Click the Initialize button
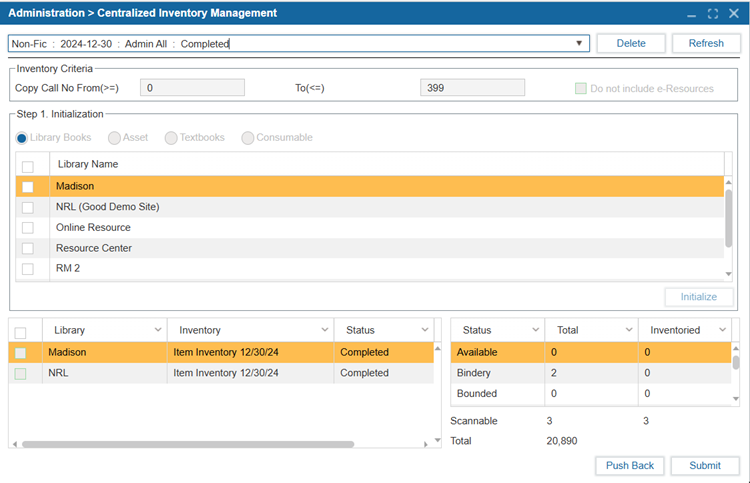This screenshot has height=483, width=750. [x=699, y=297]
